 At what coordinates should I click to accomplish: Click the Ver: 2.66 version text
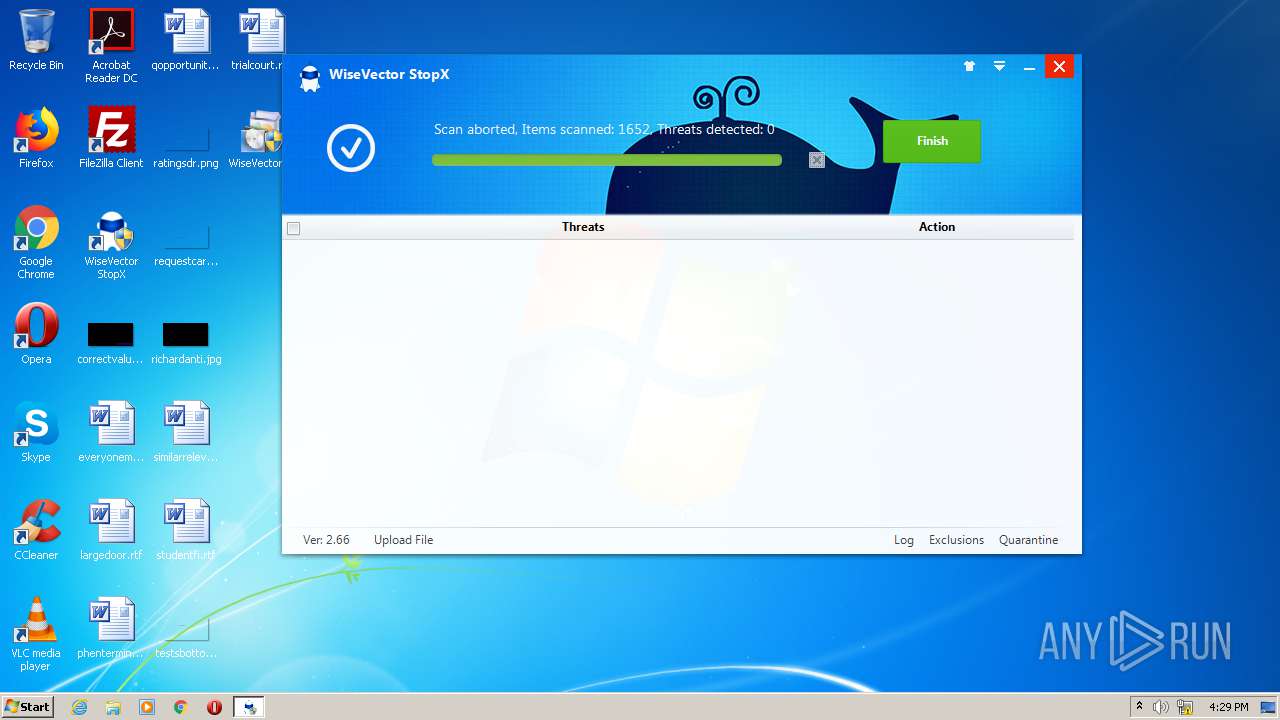coord(326,540)
